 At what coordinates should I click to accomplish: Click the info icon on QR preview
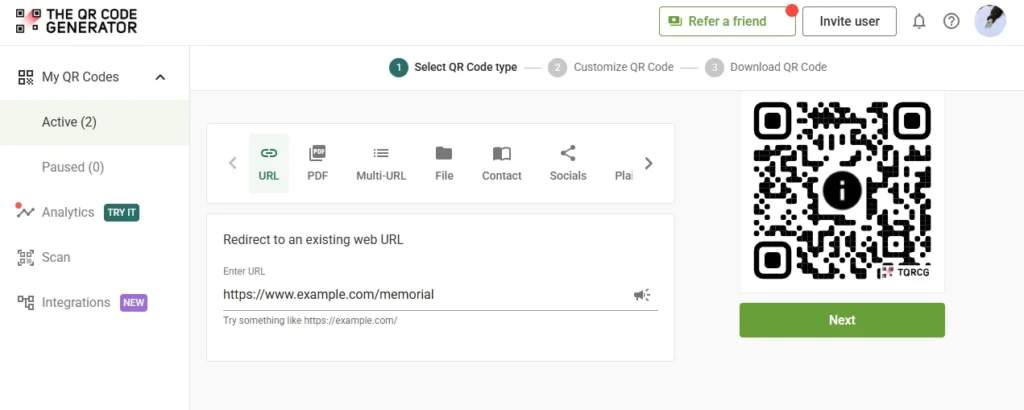coord(842,190)
